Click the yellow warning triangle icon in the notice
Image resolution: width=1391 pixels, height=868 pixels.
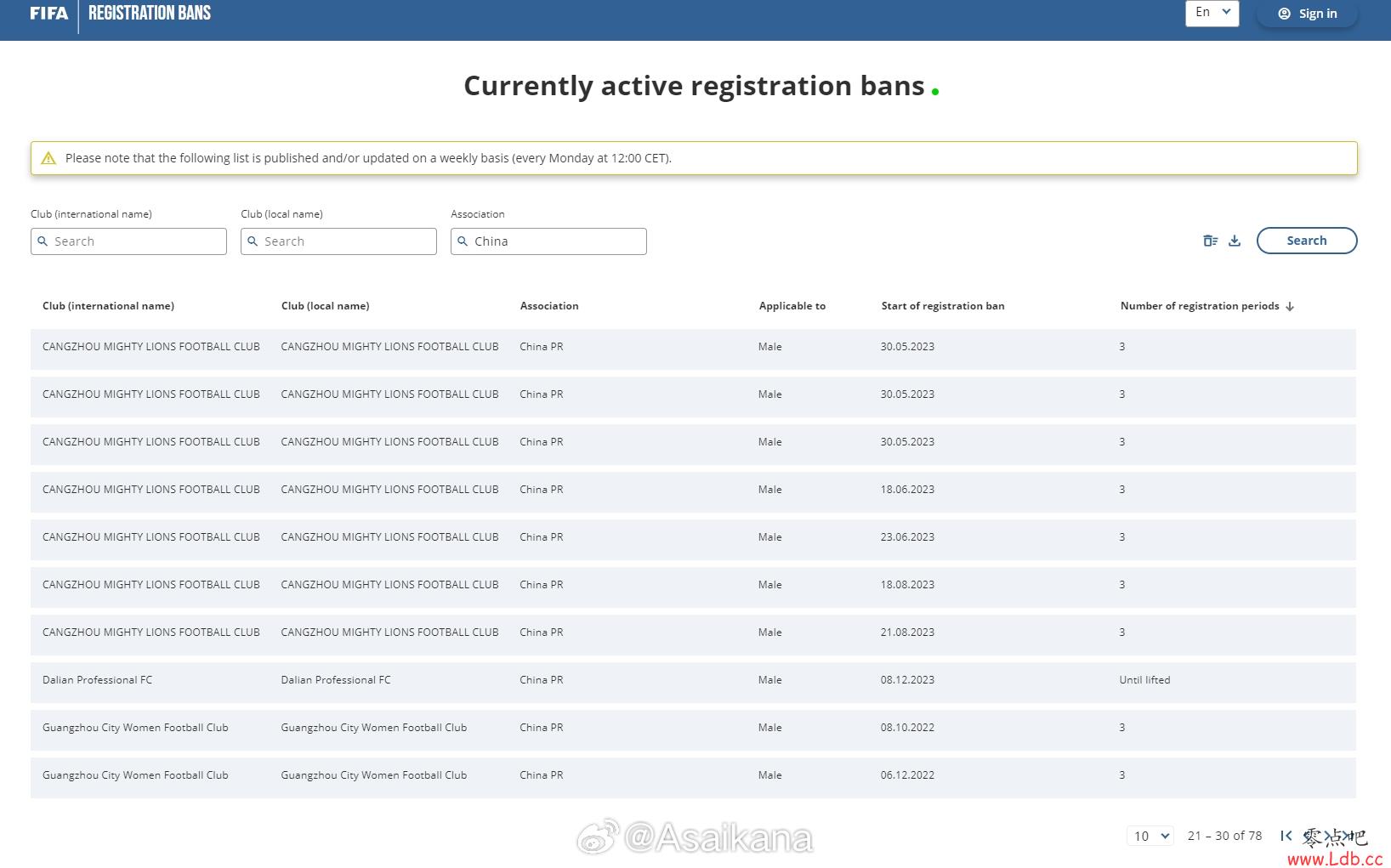pos(48,158)
